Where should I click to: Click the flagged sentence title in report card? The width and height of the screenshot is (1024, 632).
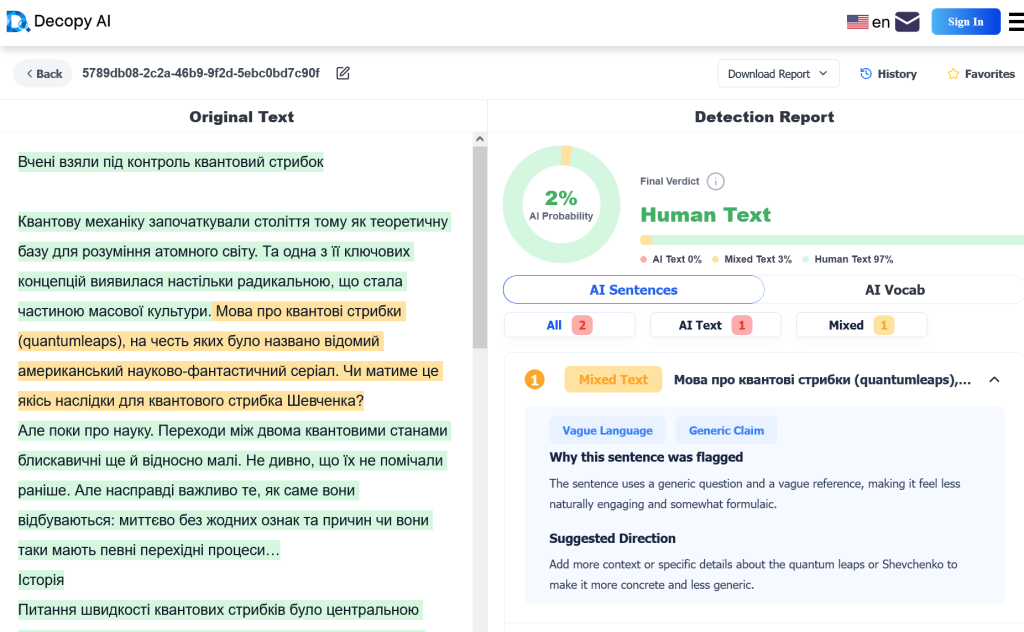click(822, 379)
